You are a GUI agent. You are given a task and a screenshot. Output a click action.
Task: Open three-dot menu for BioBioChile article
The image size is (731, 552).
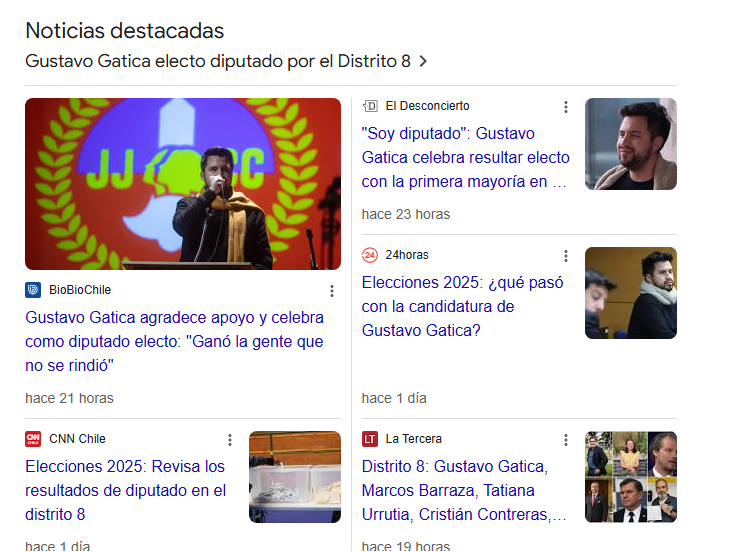pos(332,291)
